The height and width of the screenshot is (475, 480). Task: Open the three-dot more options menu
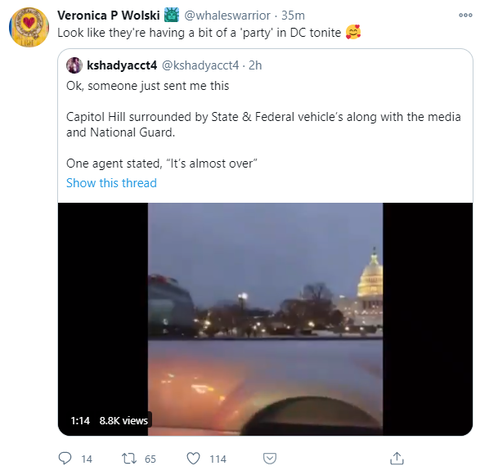[x=465, y=15]
